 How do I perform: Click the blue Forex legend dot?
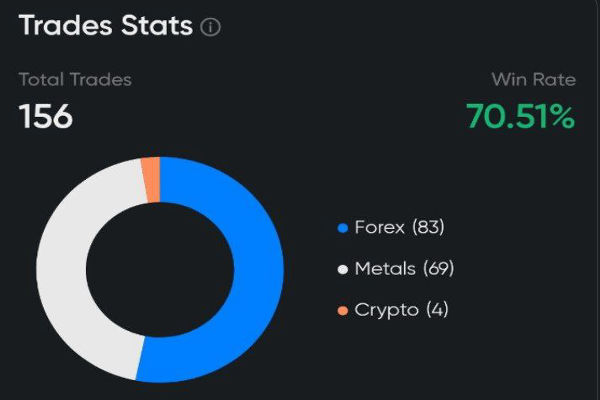point(343,228)
